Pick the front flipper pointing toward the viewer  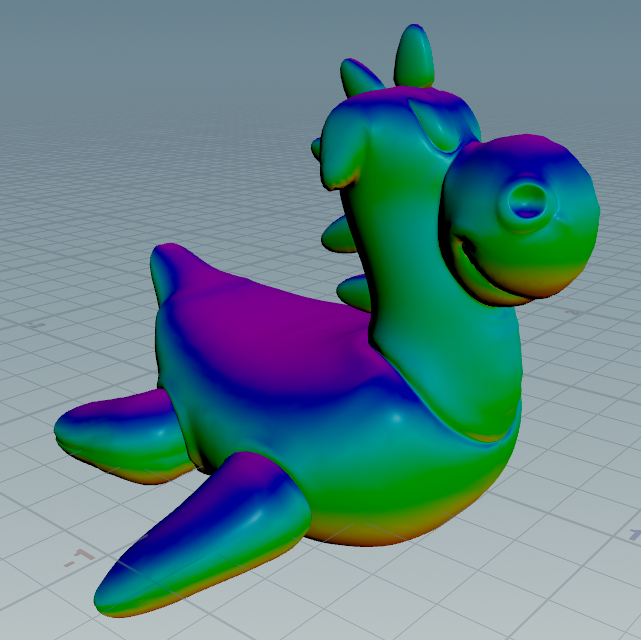(201, 535)
